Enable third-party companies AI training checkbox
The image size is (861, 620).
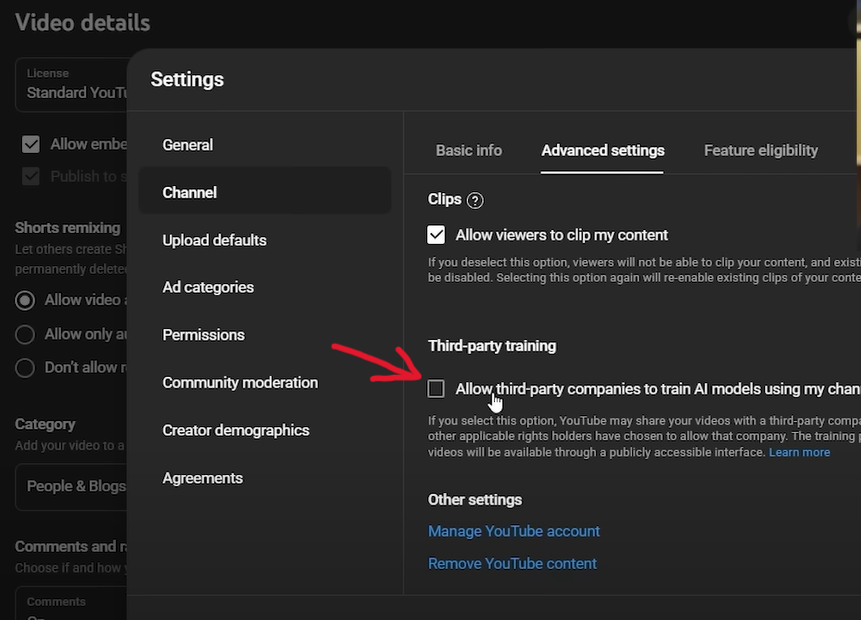pyautogui.click(x=436, y=389)
